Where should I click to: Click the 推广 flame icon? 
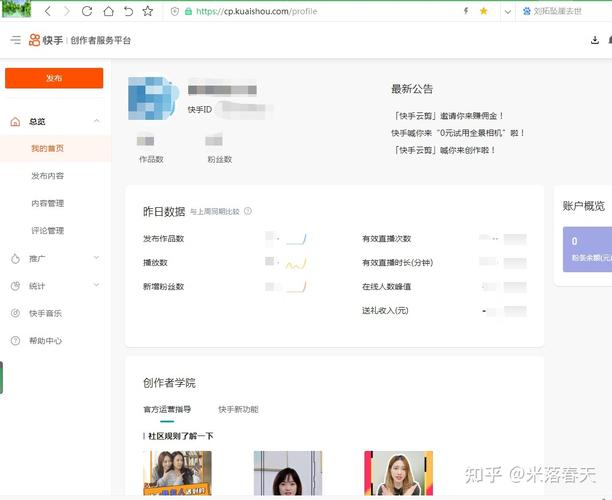click(15, 258)
